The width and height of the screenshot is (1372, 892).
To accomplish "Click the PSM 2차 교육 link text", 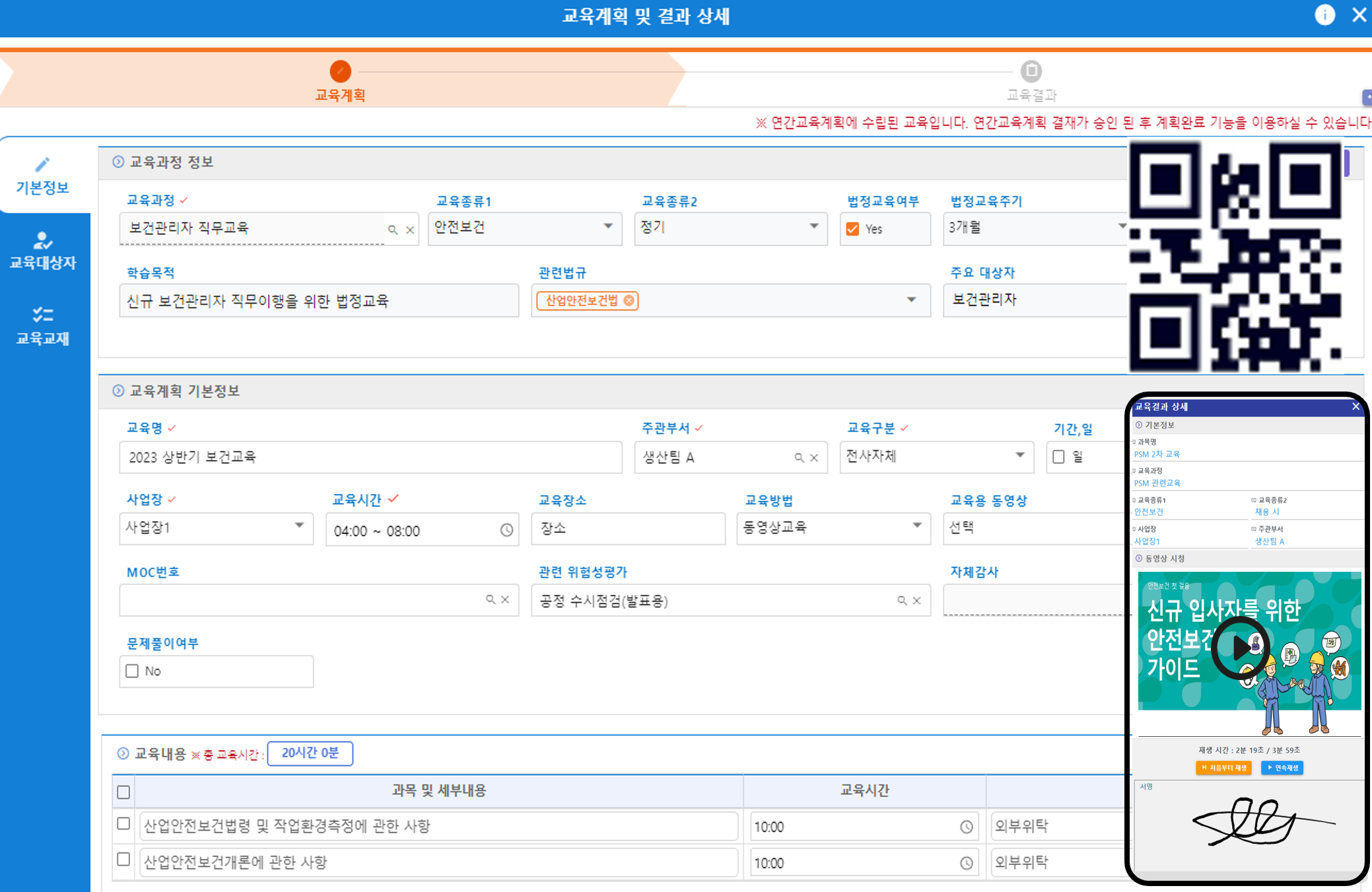I will (1157, 454).
